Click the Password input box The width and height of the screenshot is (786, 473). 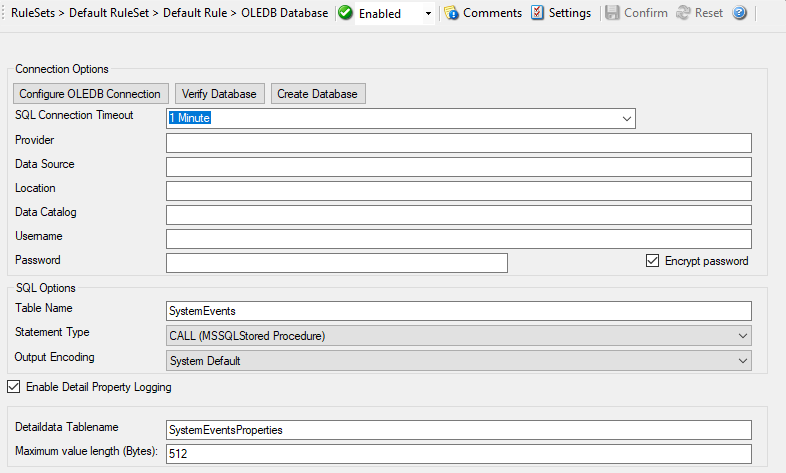[x=337, y=263]
